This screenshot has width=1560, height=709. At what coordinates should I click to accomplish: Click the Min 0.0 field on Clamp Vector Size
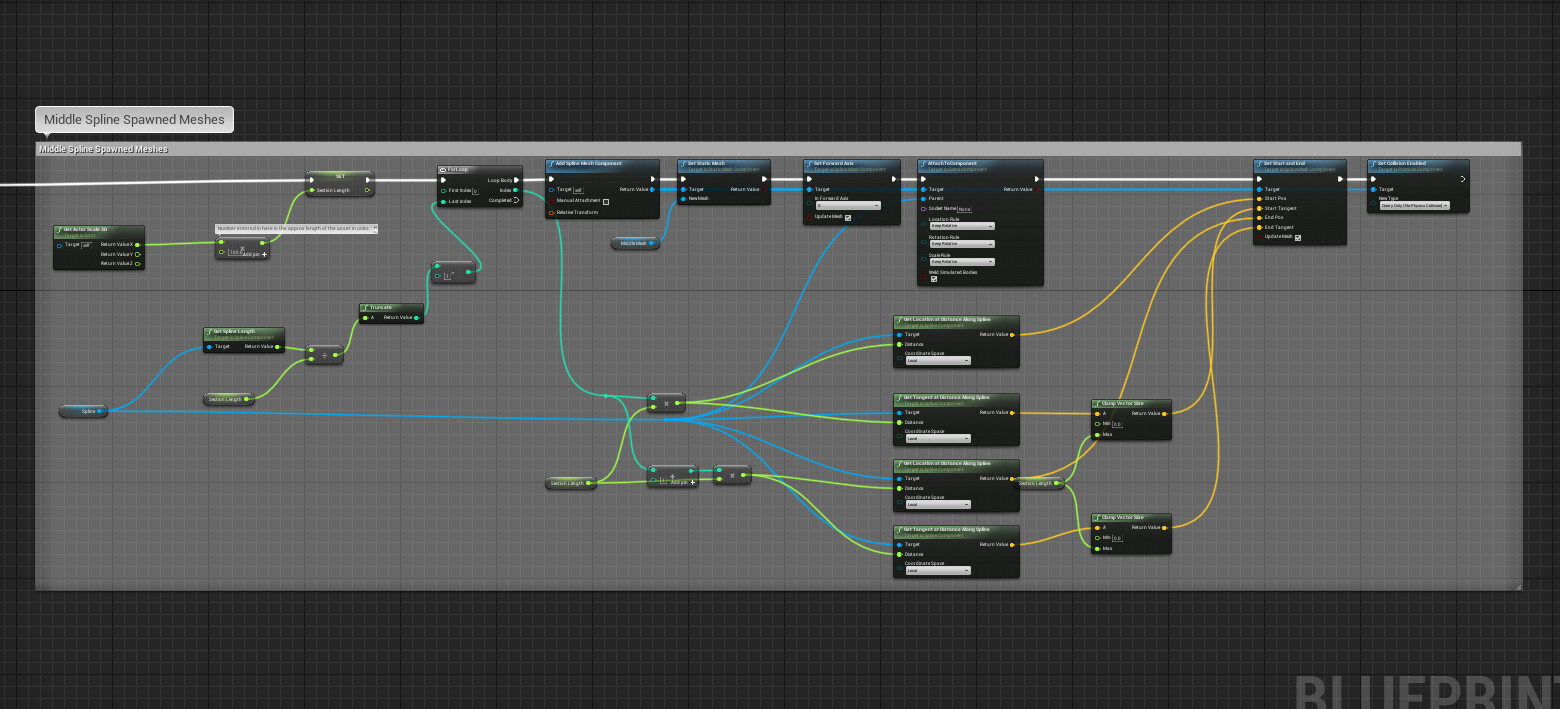(x=1115, y=423)
